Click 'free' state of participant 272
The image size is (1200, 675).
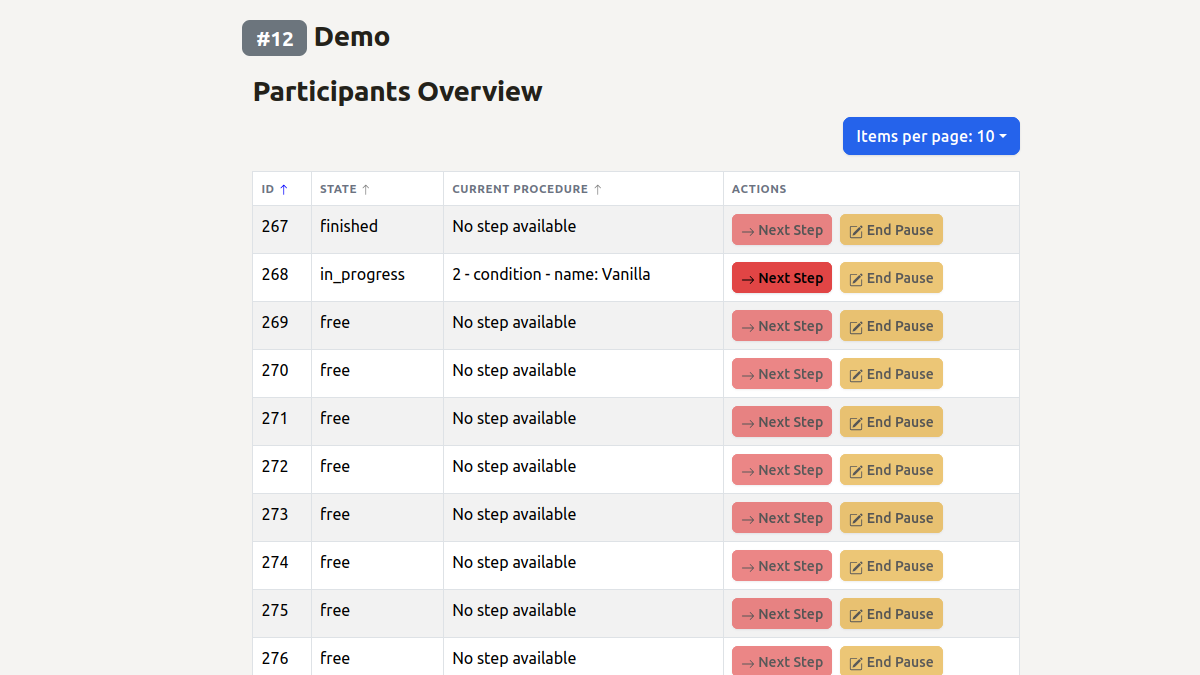[x=335, y=466]
